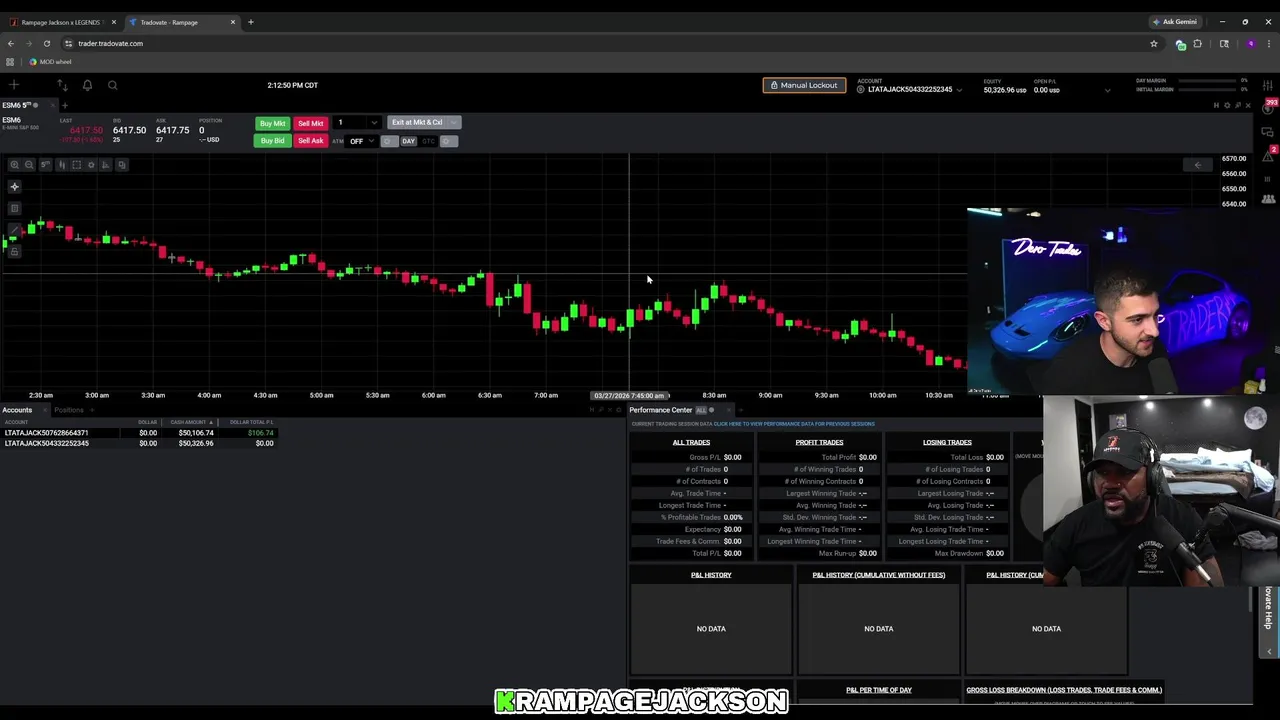Click the Ask Gemini button
This screenshot has width=1280, height=720.
1174,22
